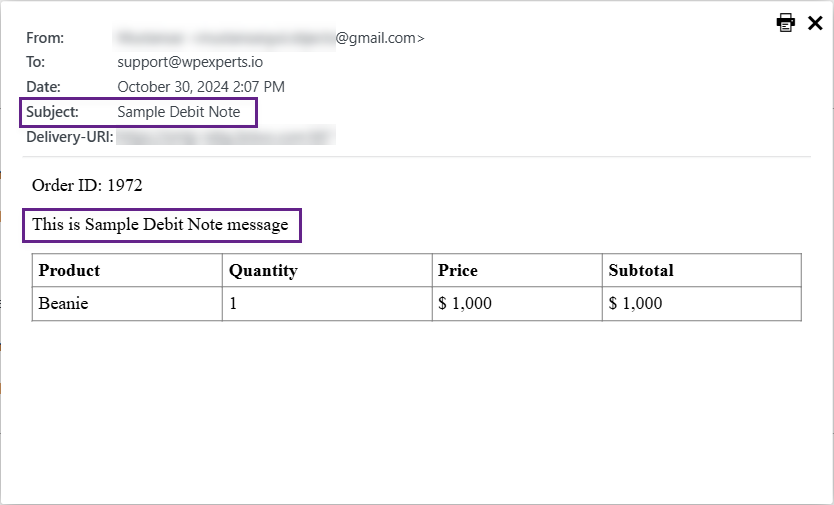Click the blurred Delivery-URI value
The height and width of the screenshot is (505, 834).
(226, 137)
